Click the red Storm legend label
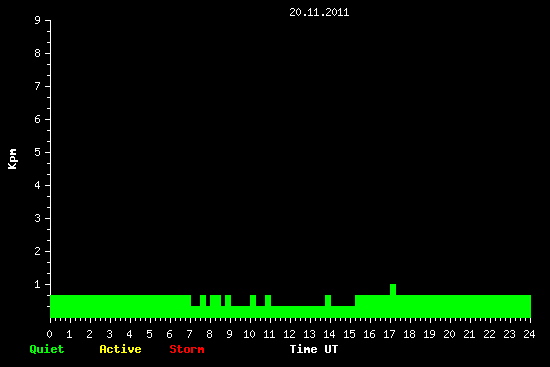The width and height of the screenshot is (550, 367). click(x=187, y=349)
